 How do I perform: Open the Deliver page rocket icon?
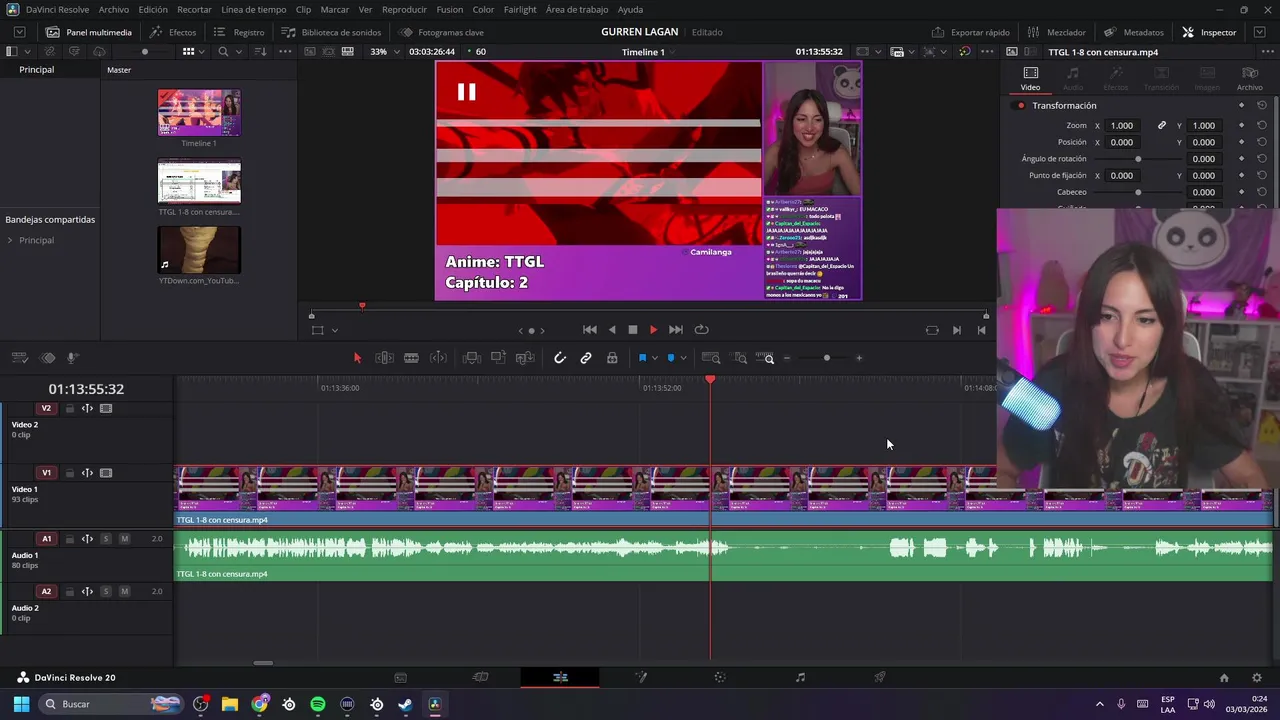coord(880,677)
